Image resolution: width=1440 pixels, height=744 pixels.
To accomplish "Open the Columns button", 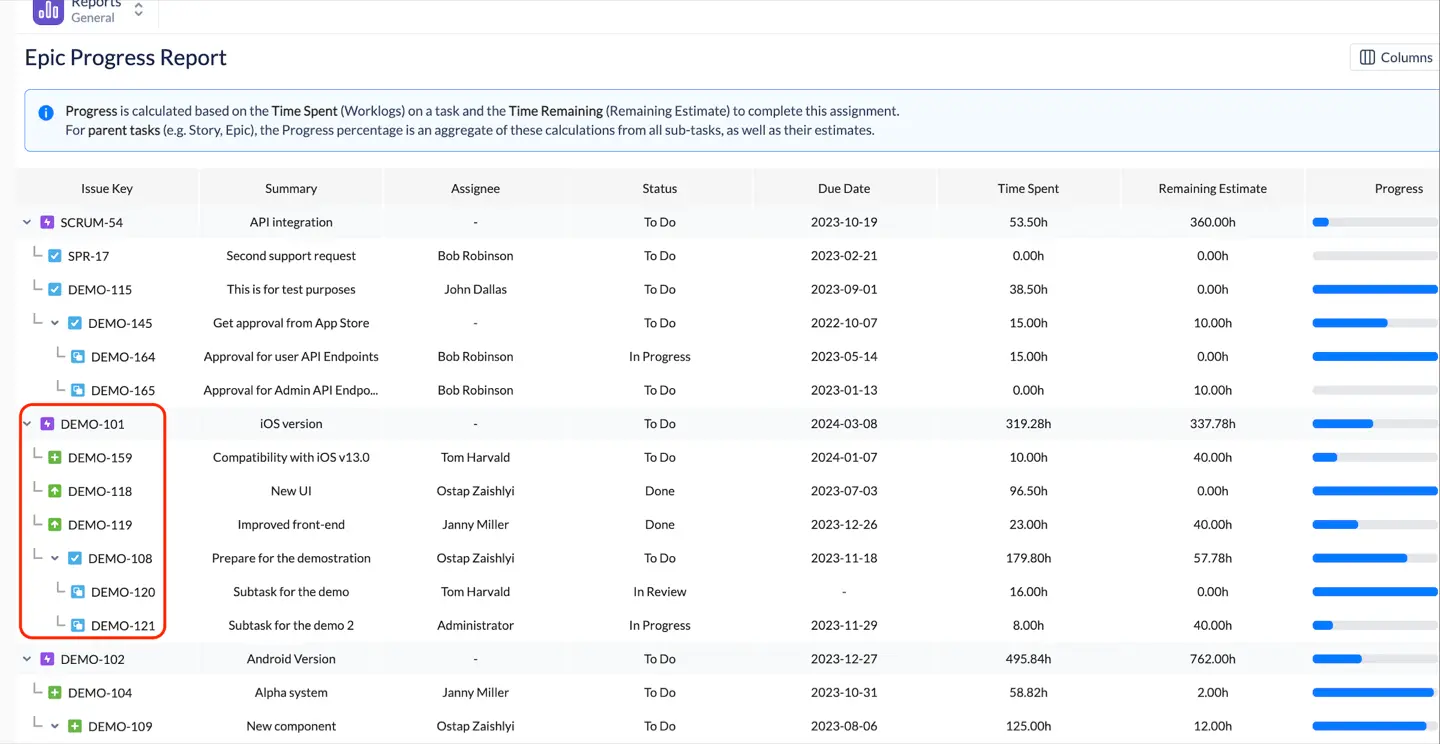I will coord(1396,58).
